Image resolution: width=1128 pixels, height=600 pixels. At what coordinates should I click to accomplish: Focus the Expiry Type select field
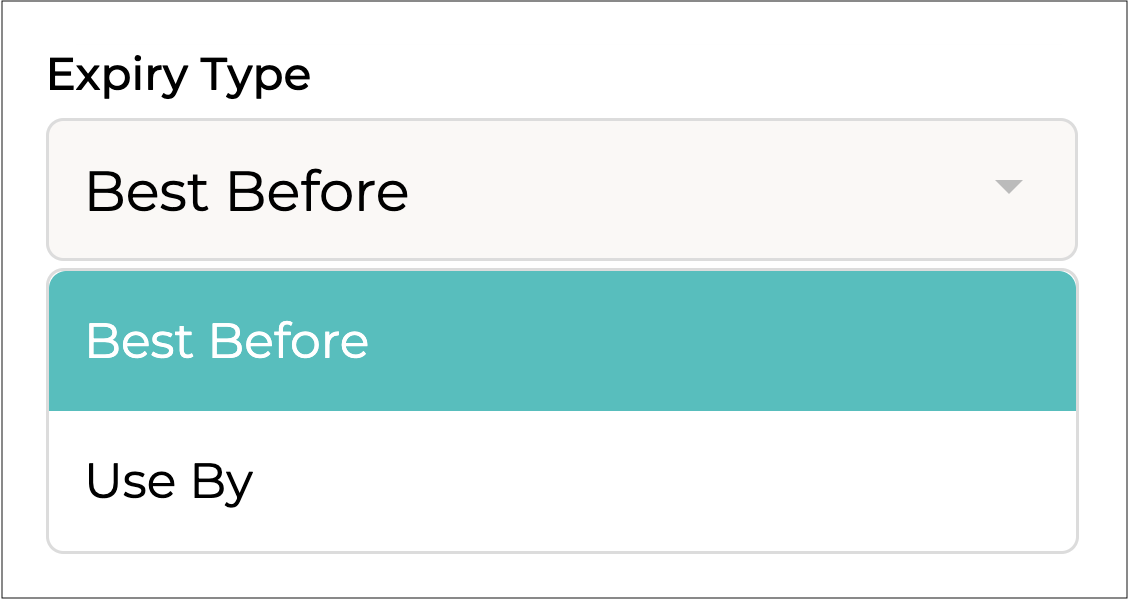561,190
